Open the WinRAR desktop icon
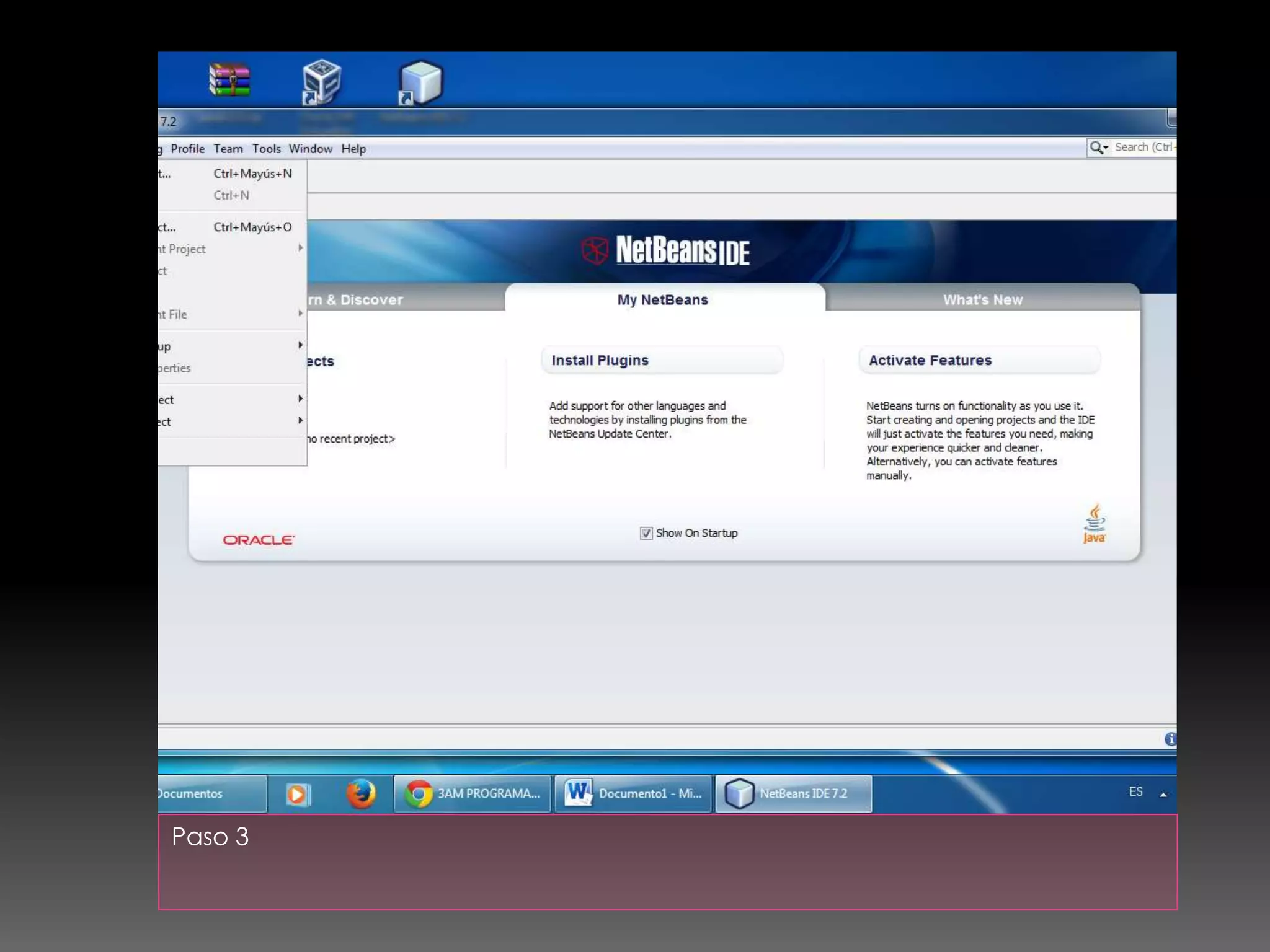Screen dimensions: 1270x952 (x=229, y=80)
